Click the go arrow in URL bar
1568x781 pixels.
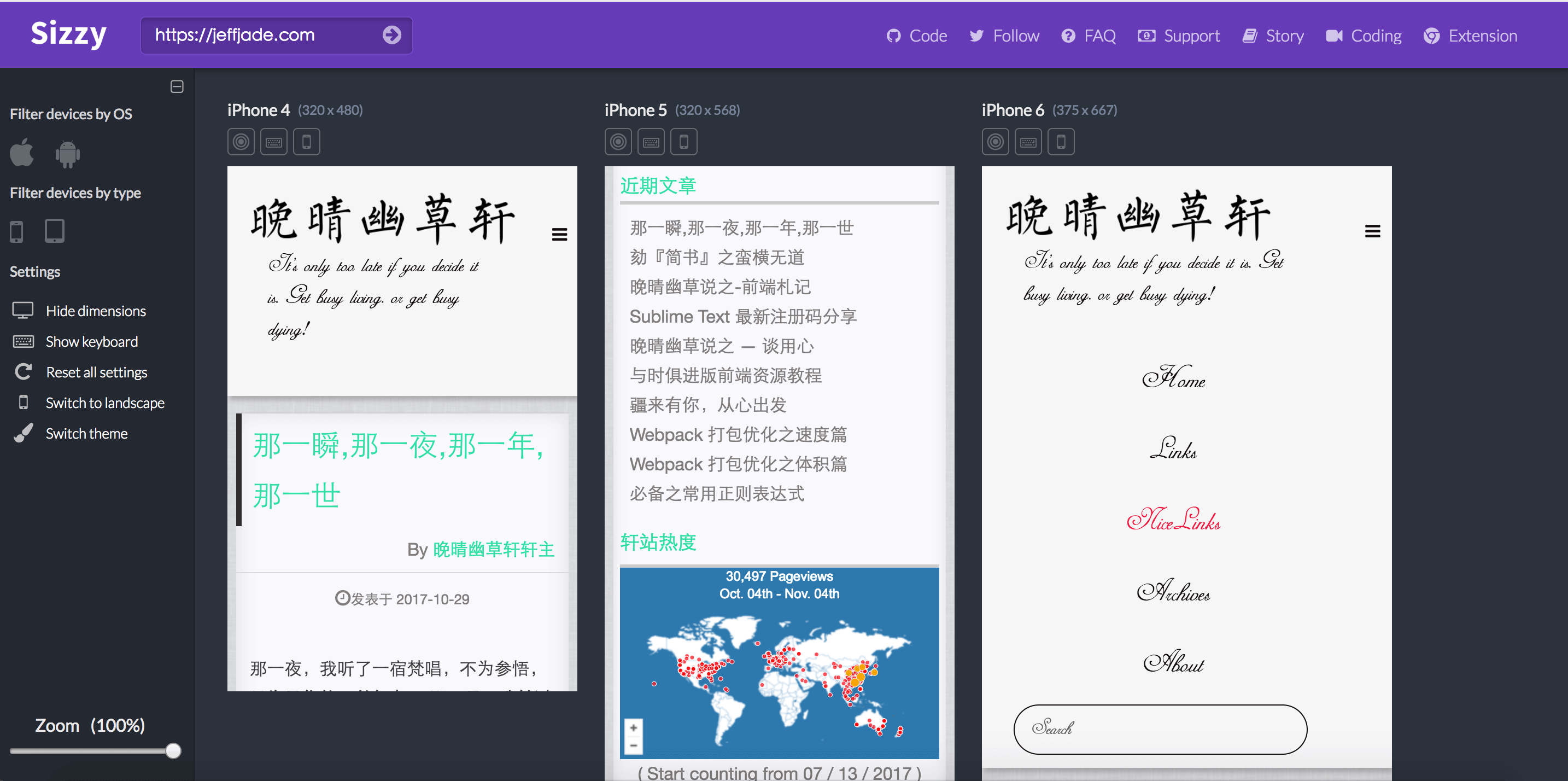pyautogui.click(x=391, y=36)
